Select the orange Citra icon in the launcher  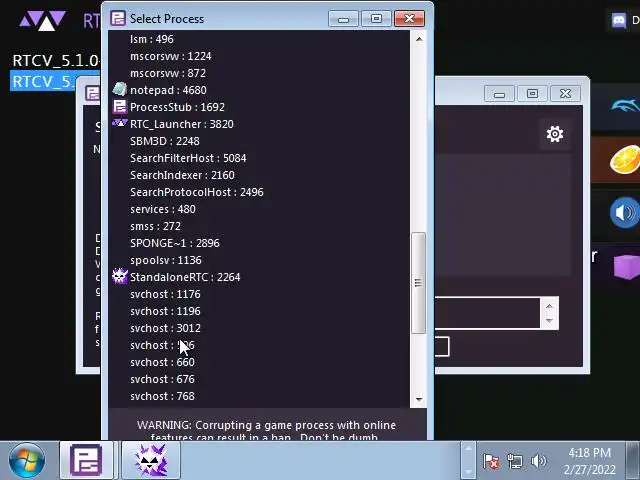tap(625, 159)
